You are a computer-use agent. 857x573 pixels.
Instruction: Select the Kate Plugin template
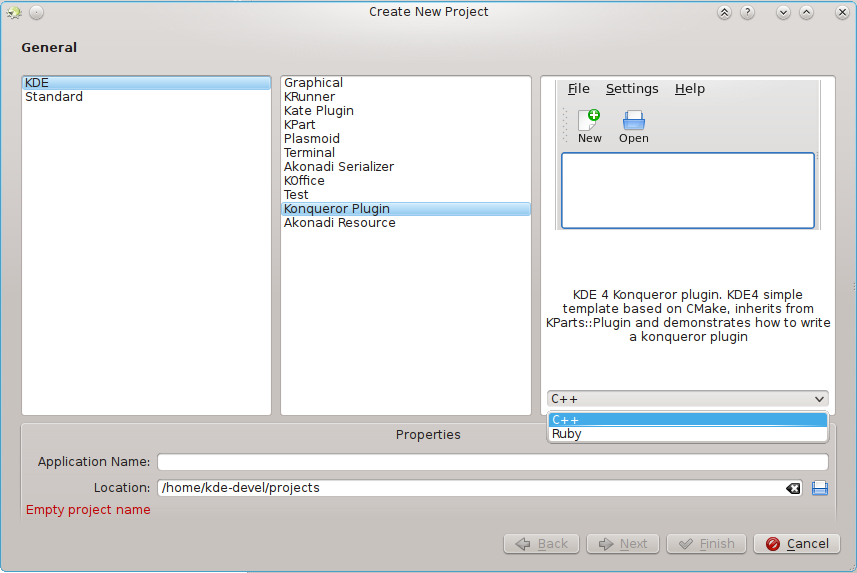pos(406,110)
